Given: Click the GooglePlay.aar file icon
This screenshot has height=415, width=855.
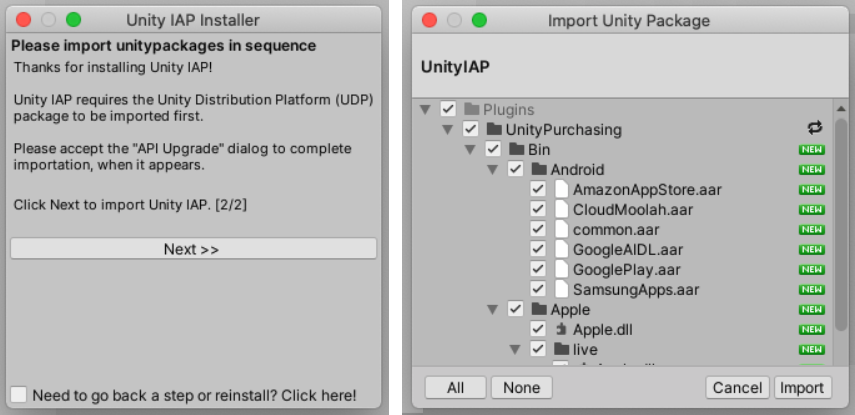Looking at the screenshot, I should click(x=561, y=269).
